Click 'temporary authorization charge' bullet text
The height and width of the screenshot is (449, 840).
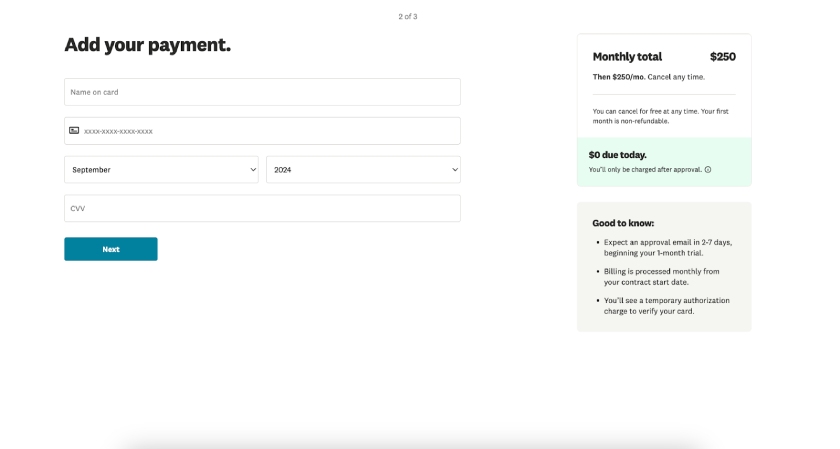pos(666,305)
